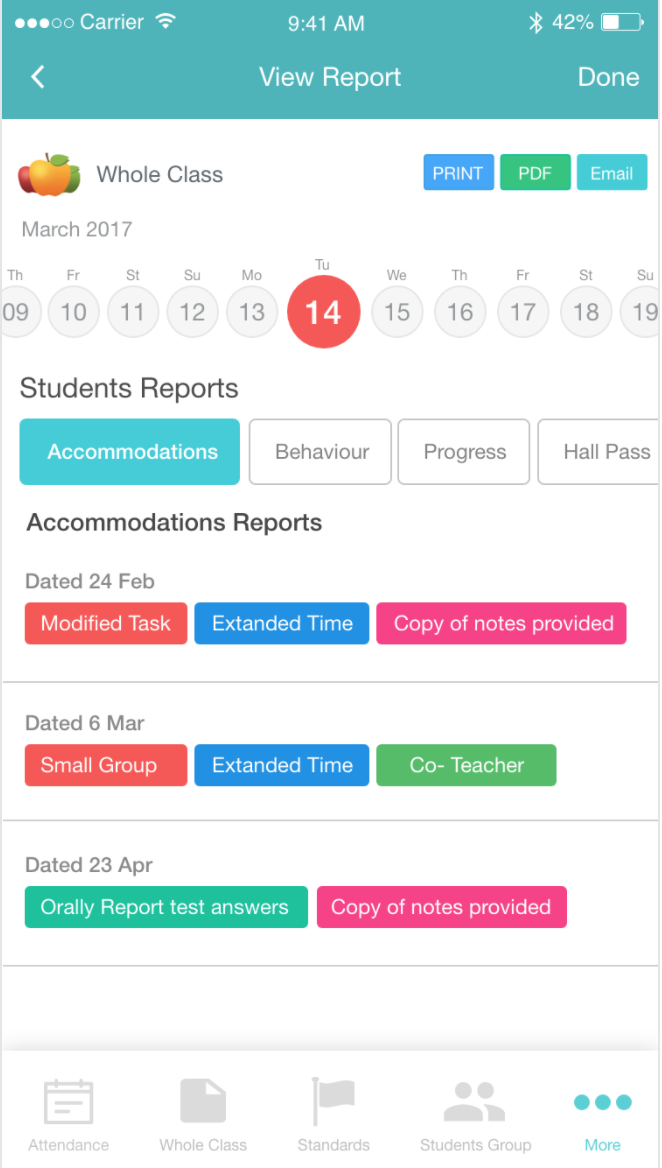The image size is (662, 1168).
Task: Open the Progress reports tab
Action: tap(464, 452)
